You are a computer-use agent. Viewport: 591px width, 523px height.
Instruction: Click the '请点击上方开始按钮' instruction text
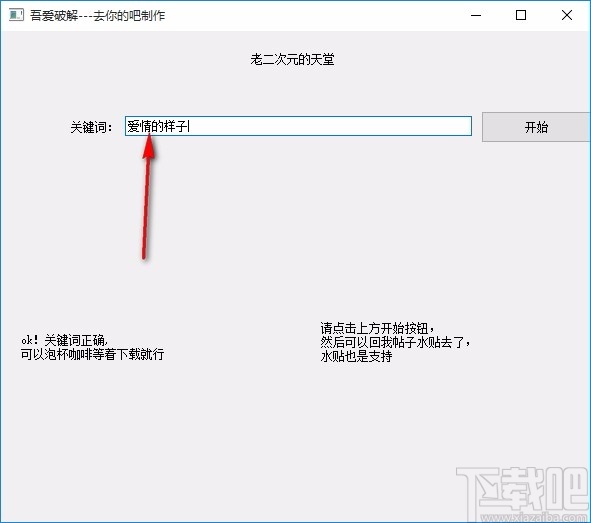(377, 328)
